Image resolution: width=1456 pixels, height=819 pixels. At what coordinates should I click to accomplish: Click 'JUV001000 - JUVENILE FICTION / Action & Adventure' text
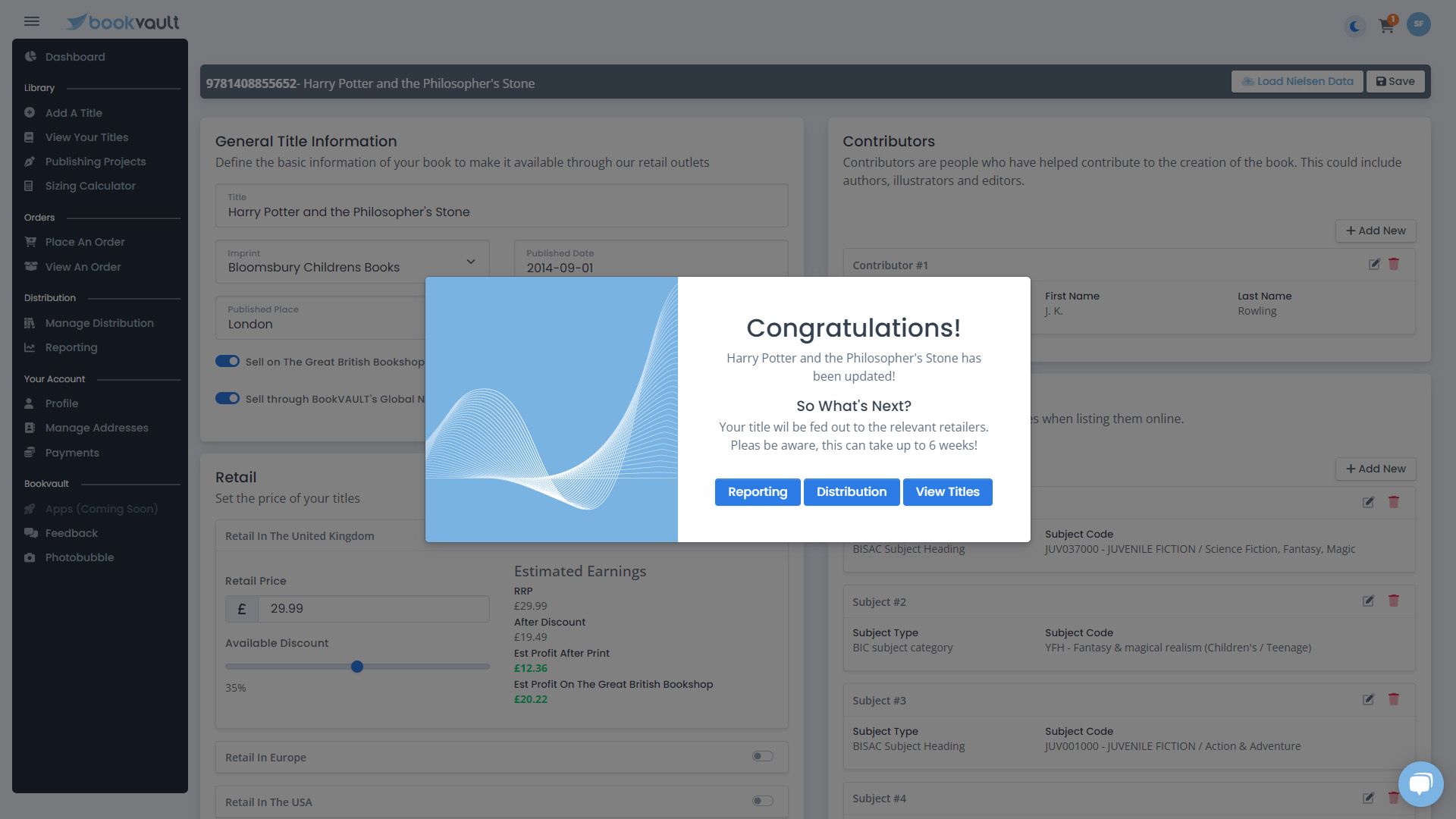(1173, 746)
